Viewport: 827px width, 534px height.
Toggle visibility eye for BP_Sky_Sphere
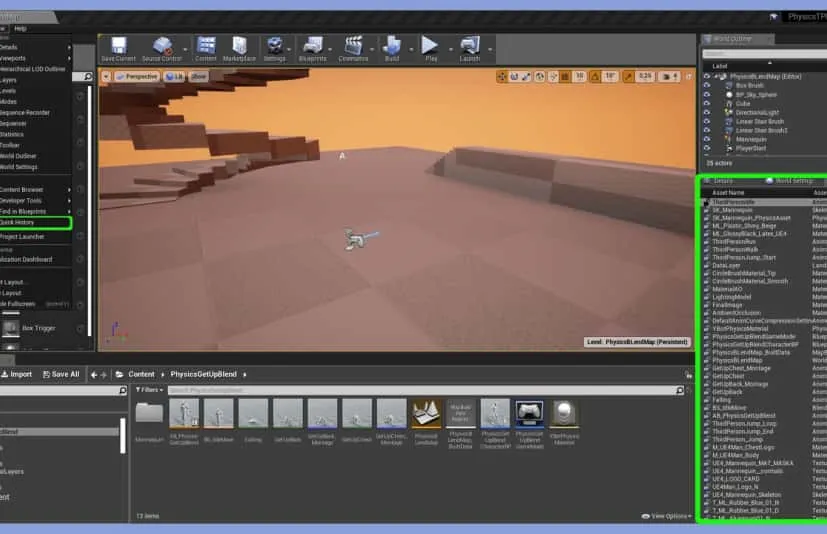pyautogui.click(x=707, y=94)
